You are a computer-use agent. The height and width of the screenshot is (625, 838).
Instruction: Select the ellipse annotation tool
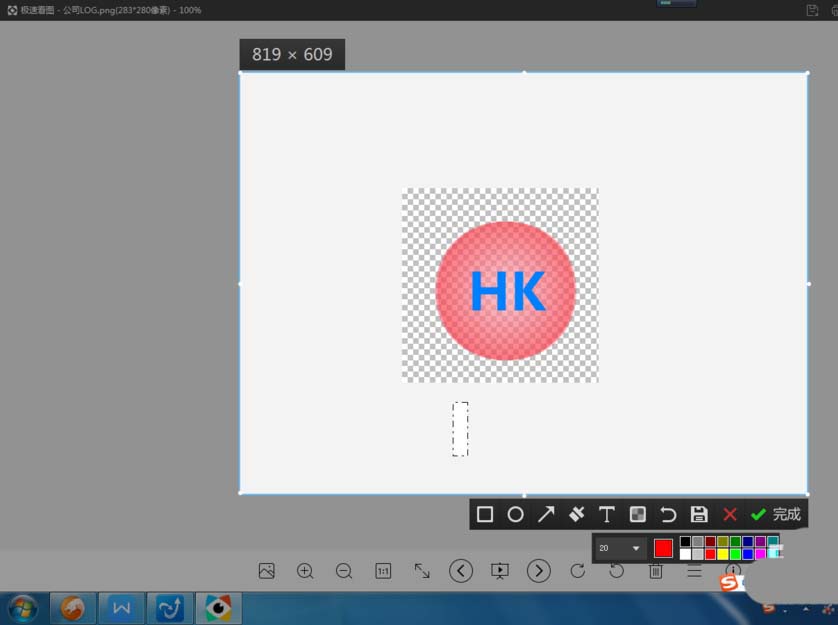(515, 514)
